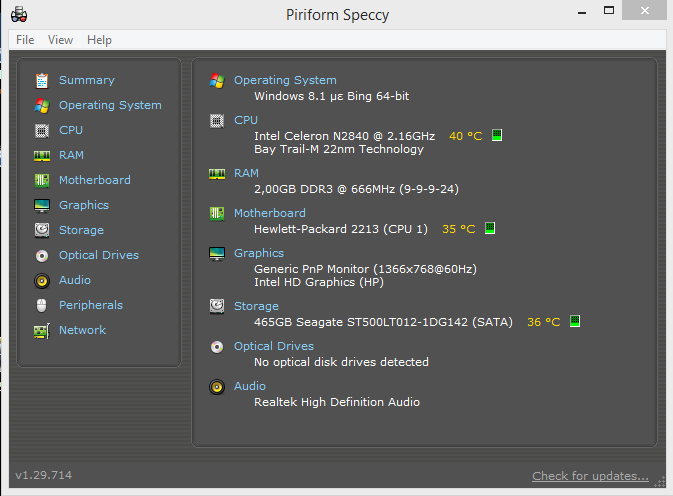Click the RAM module icon in sidebar
The image size is (673, 496).
click(x=41, y=155)
